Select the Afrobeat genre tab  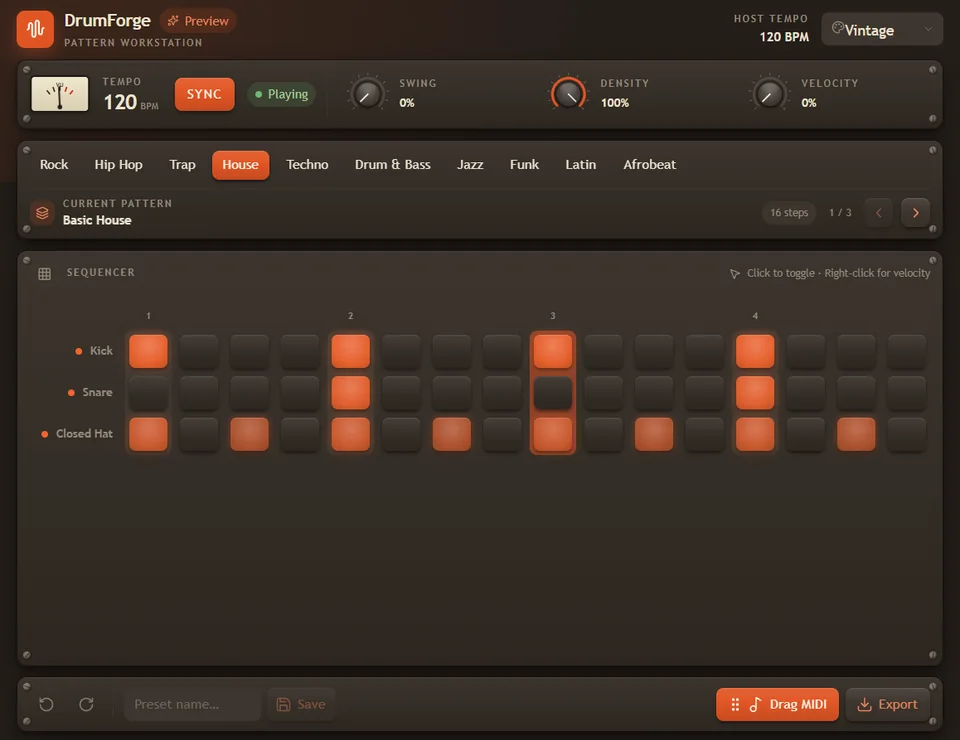(650, 165)
